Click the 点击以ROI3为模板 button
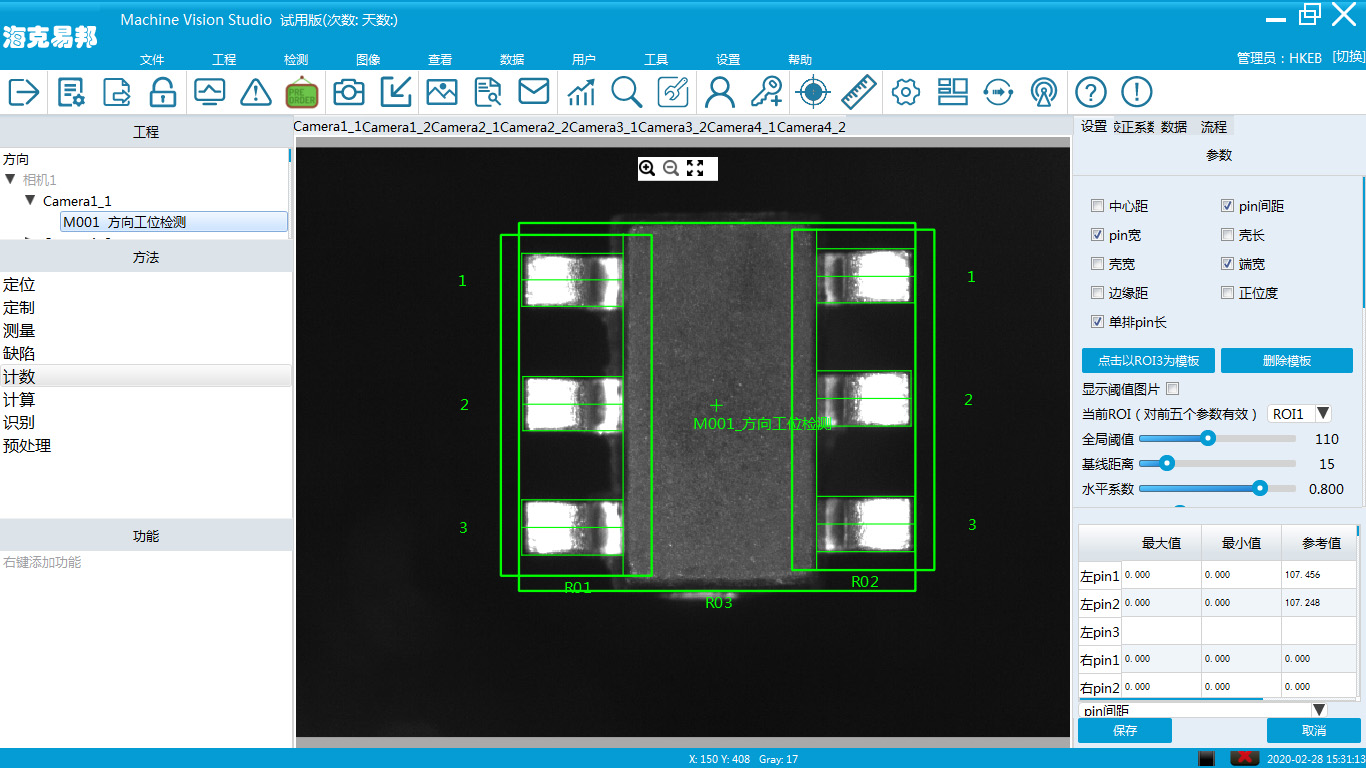Viewport: 1366px width, 768px height. [1148, 361]
